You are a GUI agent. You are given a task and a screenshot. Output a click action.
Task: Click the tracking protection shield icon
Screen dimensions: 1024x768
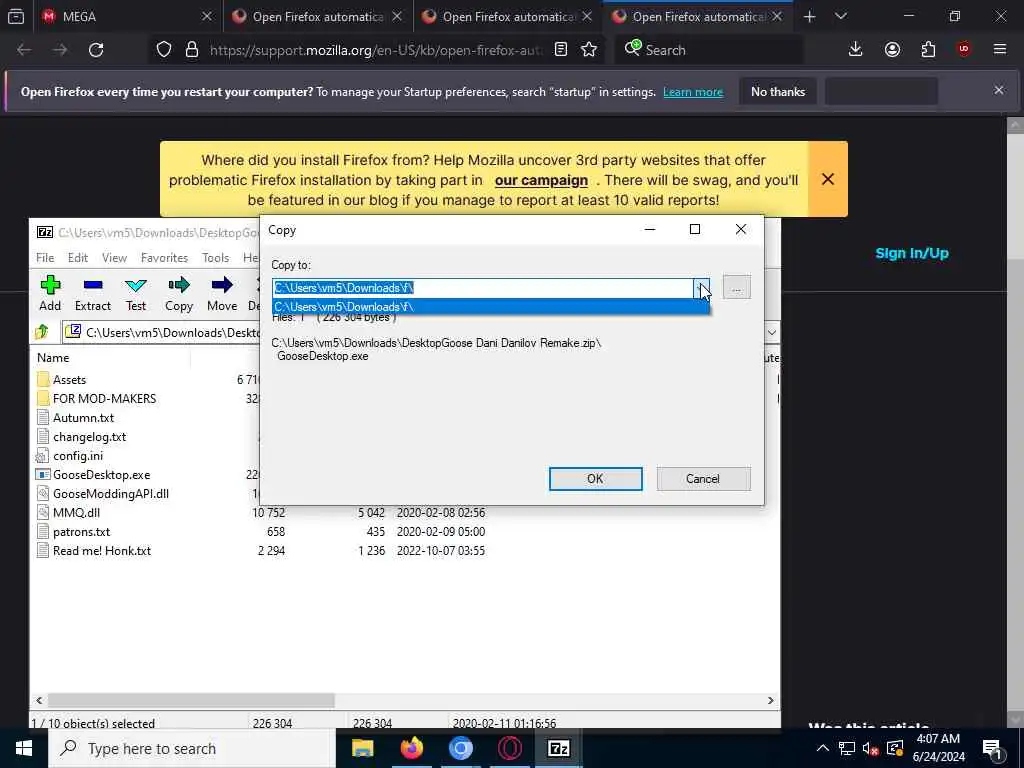[x=164, y=50]
